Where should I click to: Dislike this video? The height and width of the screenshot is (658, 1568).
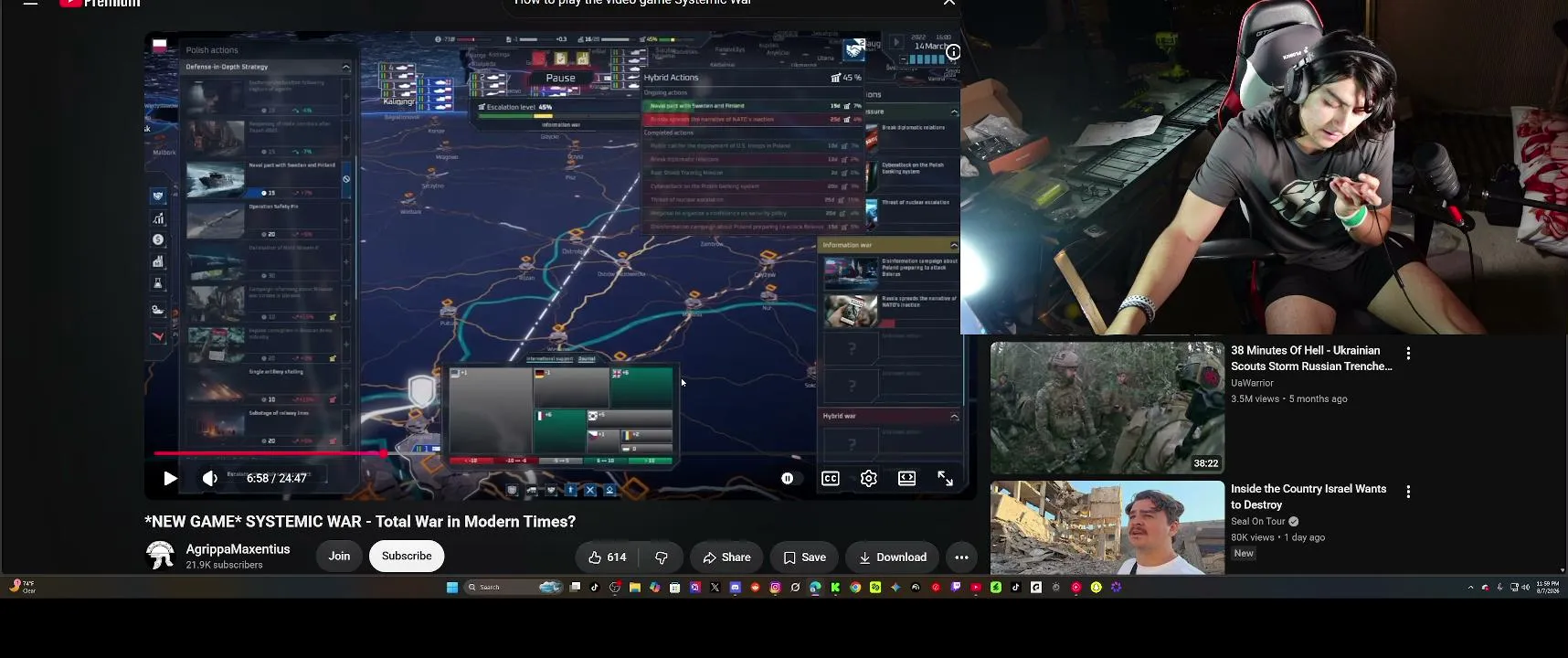click(662, 557)
